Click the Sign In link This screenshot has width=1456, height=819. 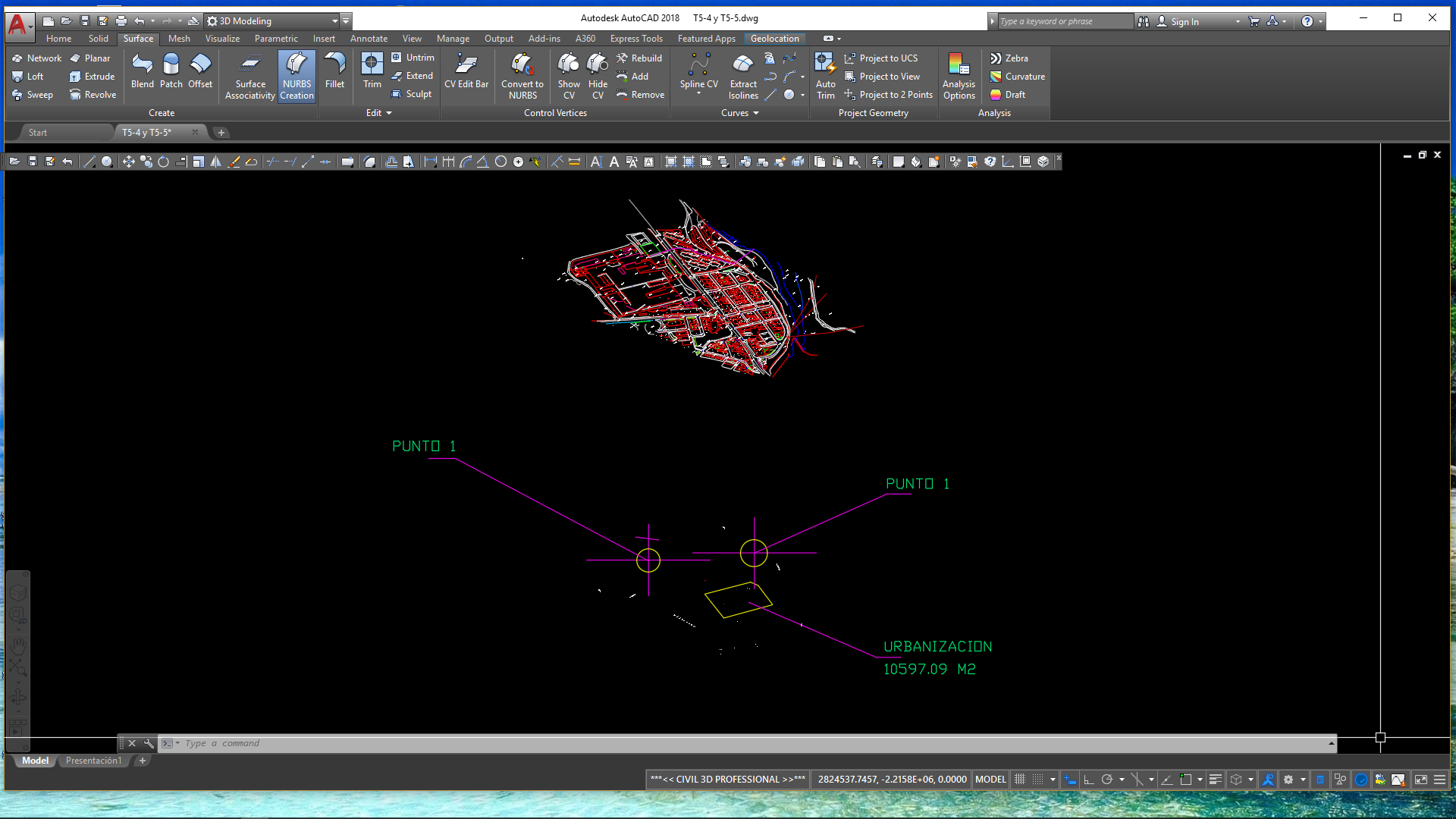coord(1185,21)
